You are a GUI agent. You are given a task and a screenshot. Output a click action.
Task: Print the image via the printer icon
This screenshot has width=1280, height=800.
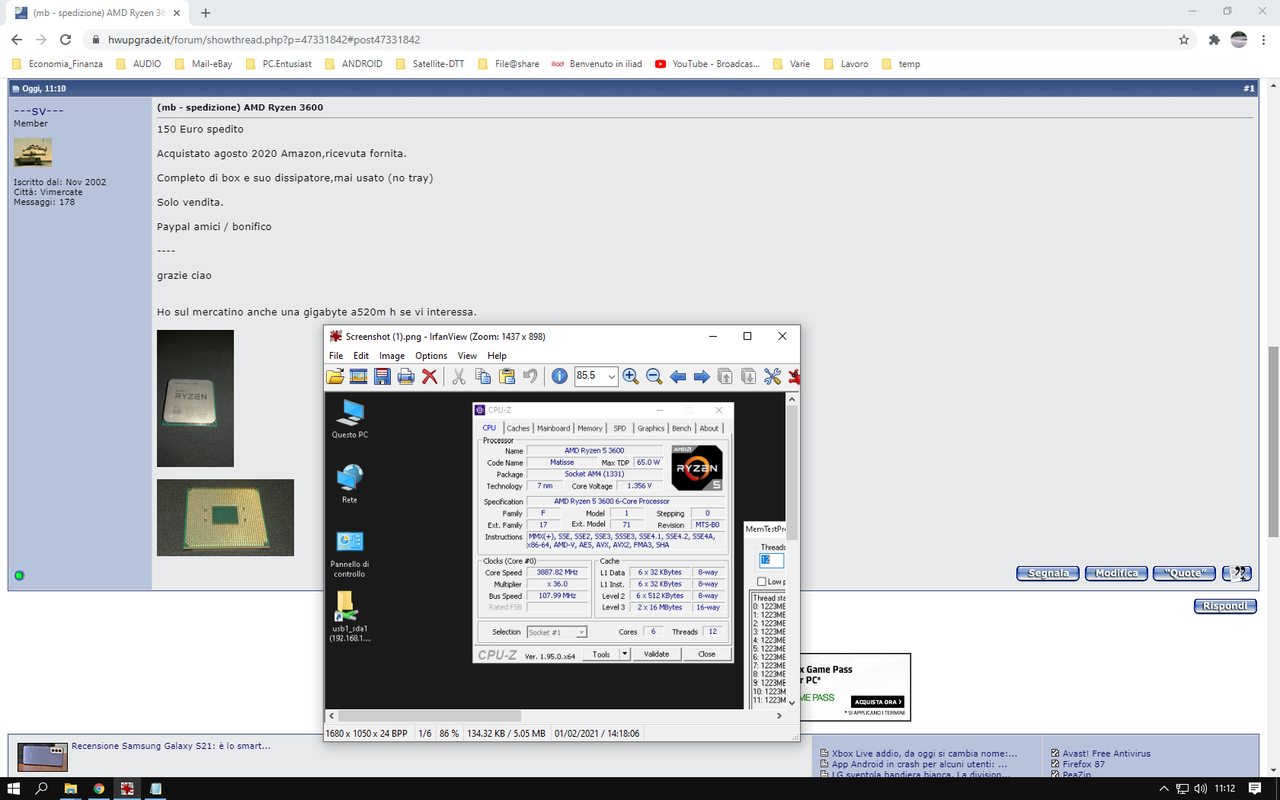405,376
